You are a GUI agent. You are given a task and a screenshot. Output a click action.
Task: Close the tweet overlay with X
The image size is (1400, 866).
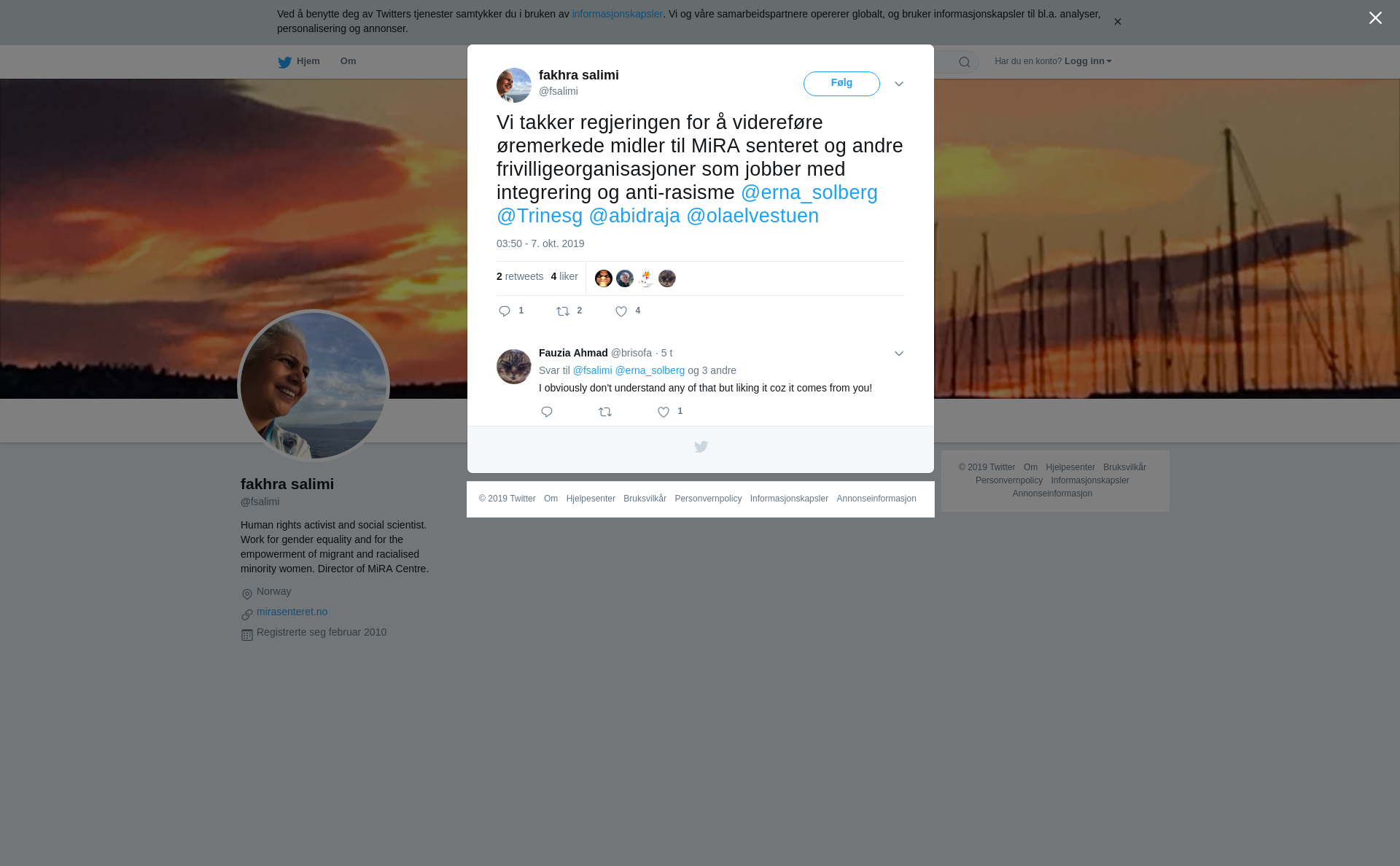click(x=1375, y=17)
